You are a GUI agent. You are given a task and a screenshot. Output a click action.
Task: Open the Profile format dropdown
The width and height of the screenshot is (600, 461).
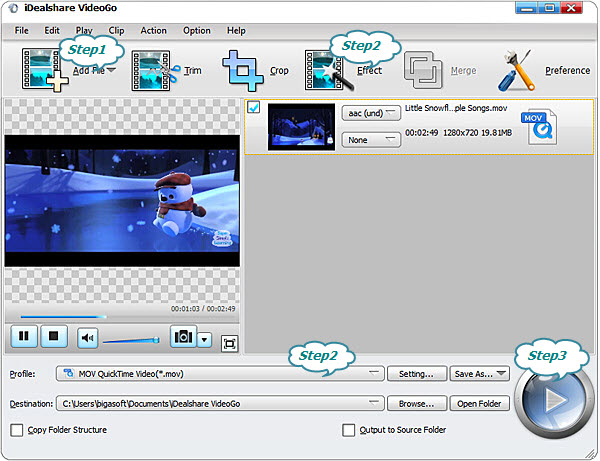[220, 373]
